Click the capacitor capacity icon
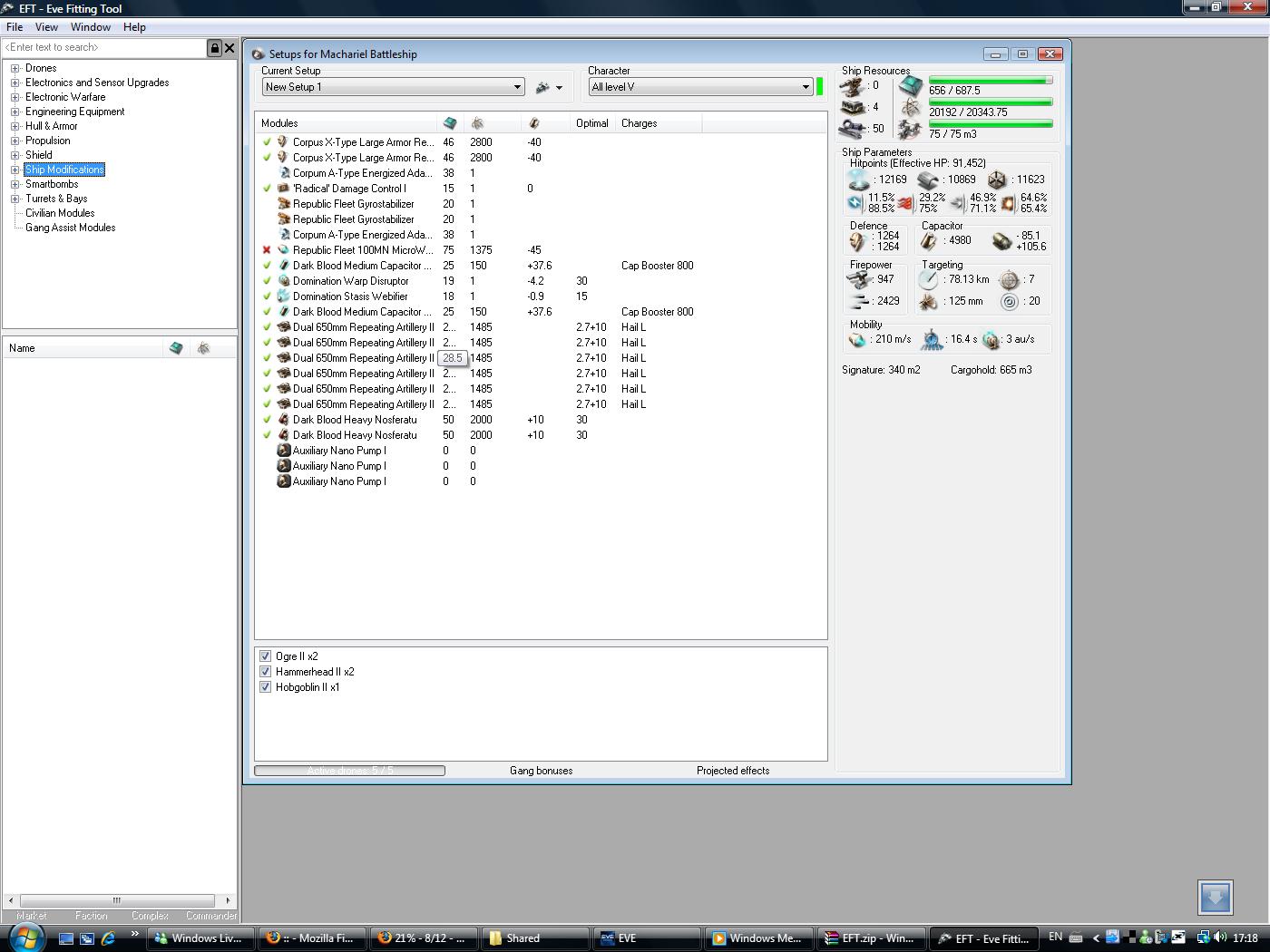 tap(929, 241)
